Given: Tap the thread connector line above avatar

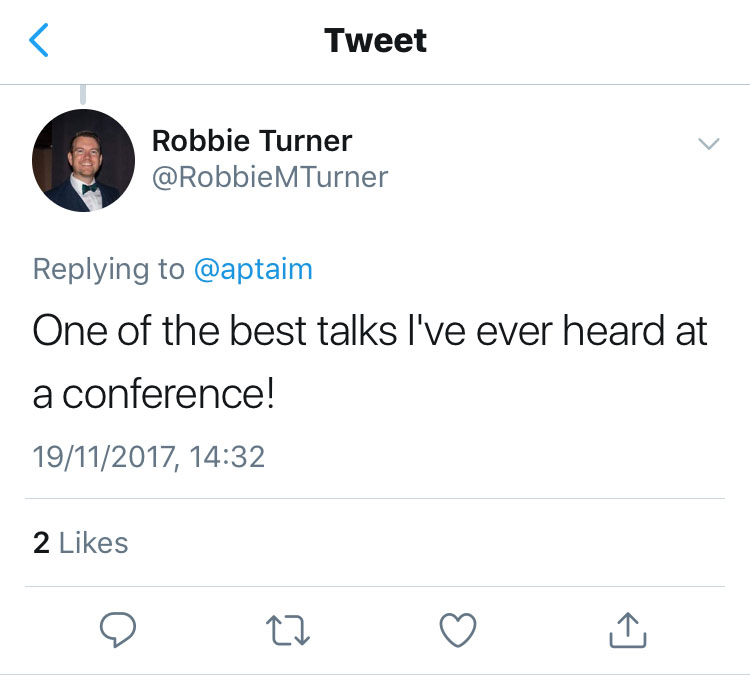Looking at the screenshot, I should [x=83, y=94].
